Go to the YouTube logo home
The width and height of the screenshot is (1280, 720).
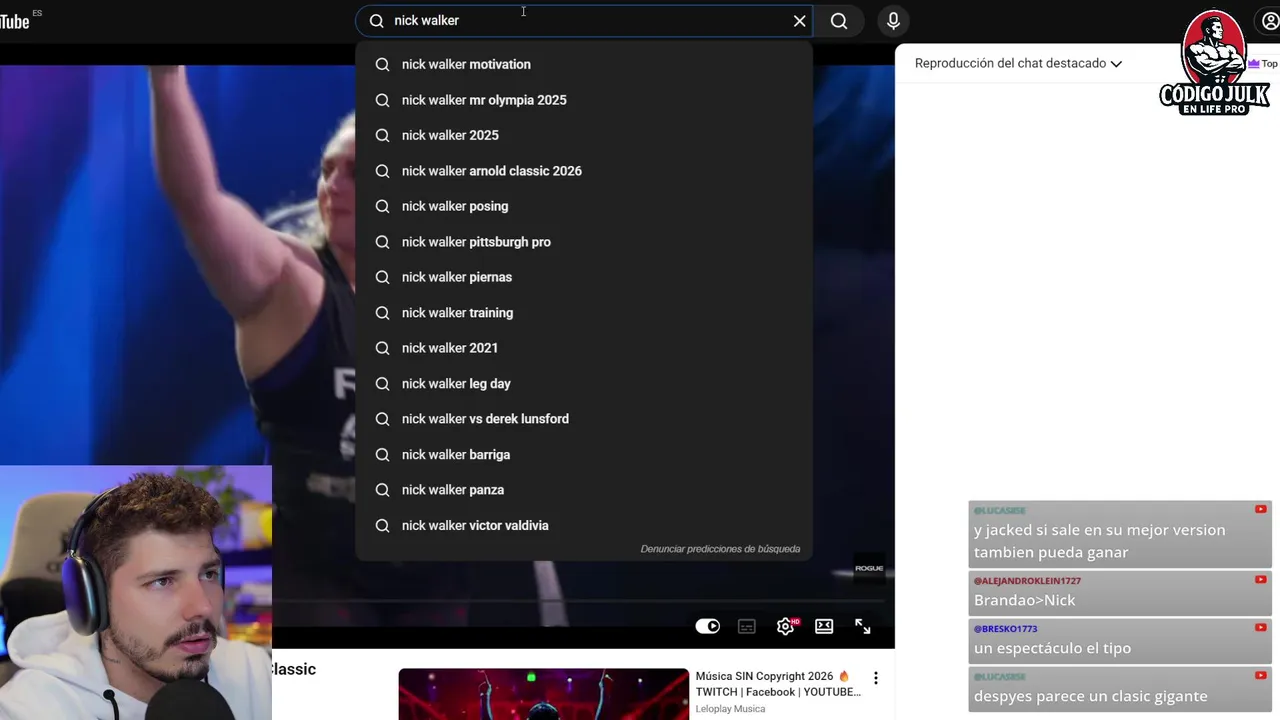click(15, 21)
